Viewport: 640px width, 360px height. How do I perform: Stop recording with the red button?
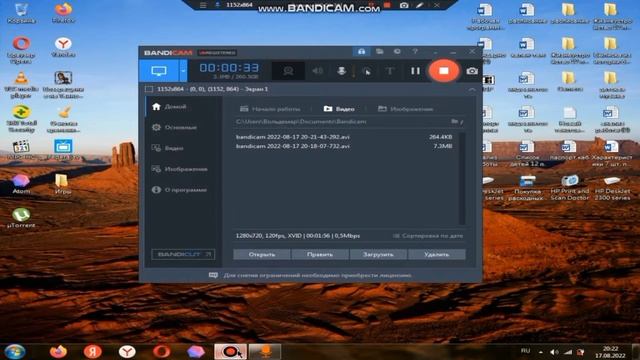coord(444,71)
